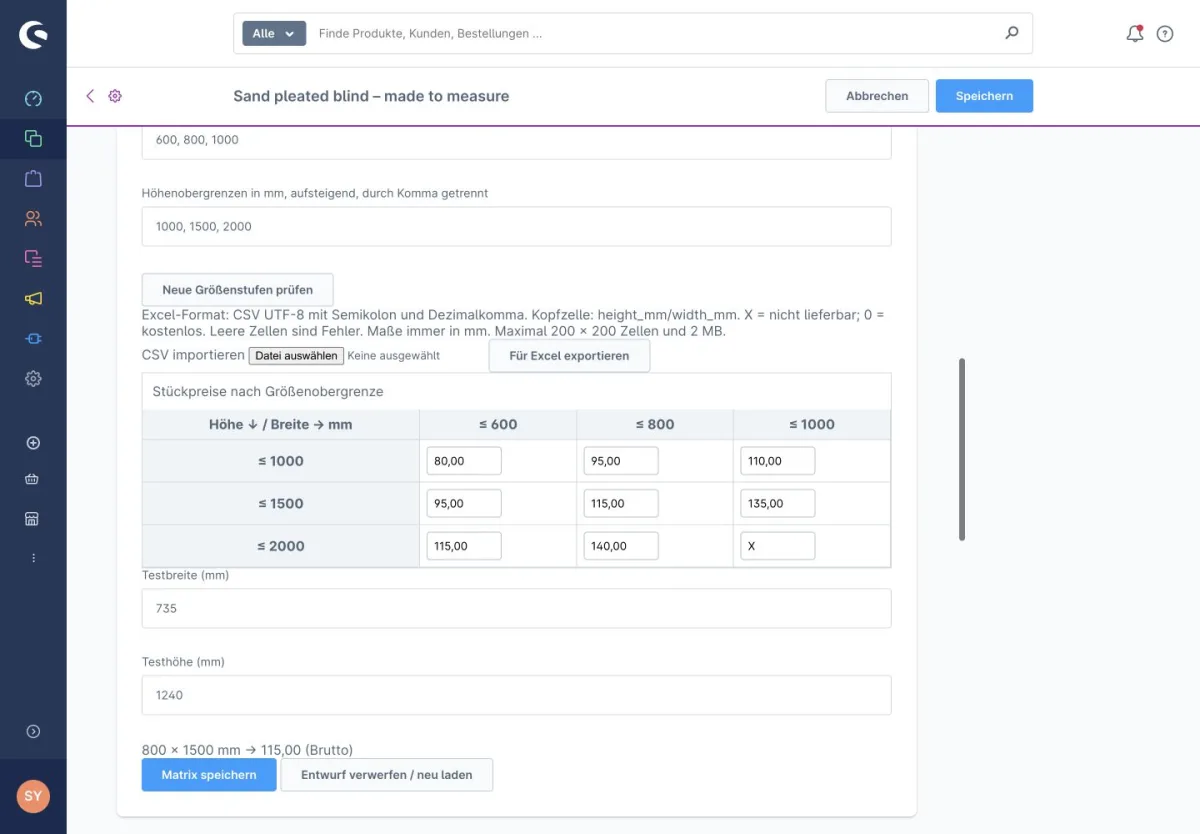Click price cell 115,00 in ≤ 1500 row

621,503
